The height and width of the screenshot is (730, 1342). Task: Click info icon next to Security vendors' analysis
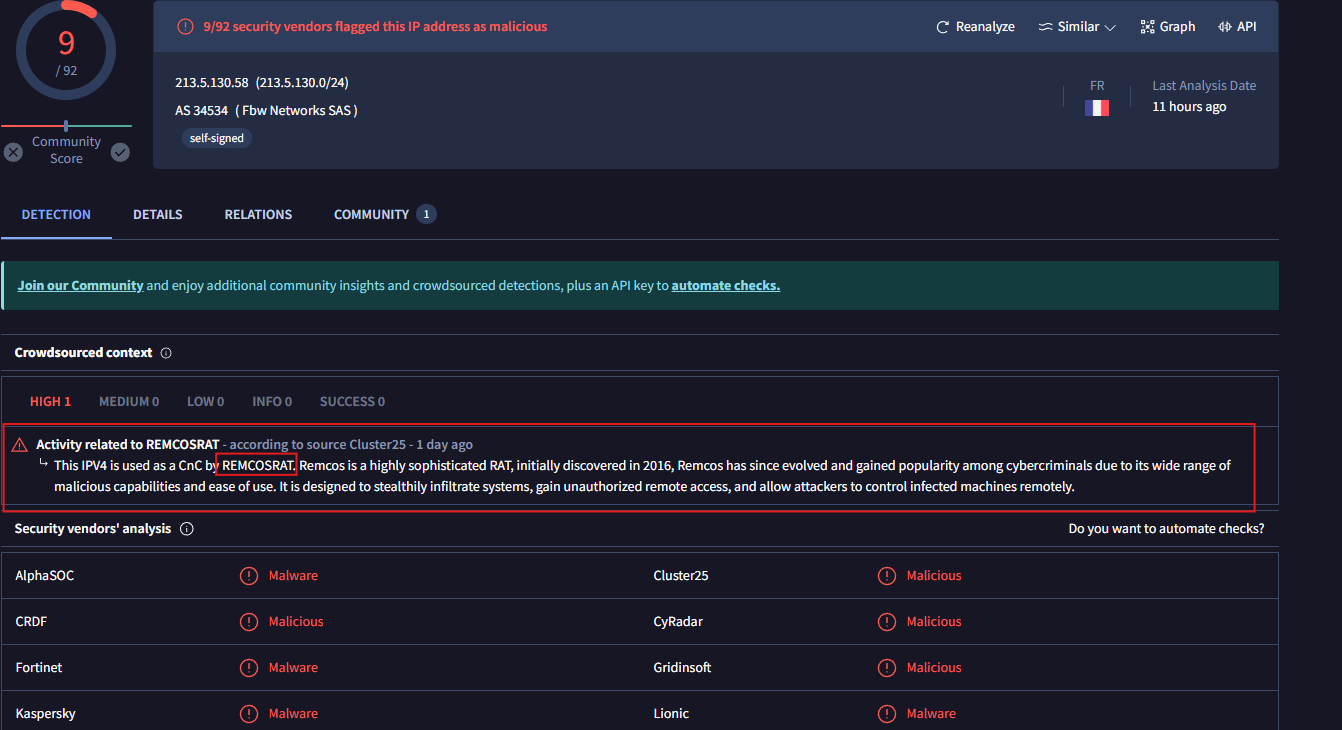[186, 529]
